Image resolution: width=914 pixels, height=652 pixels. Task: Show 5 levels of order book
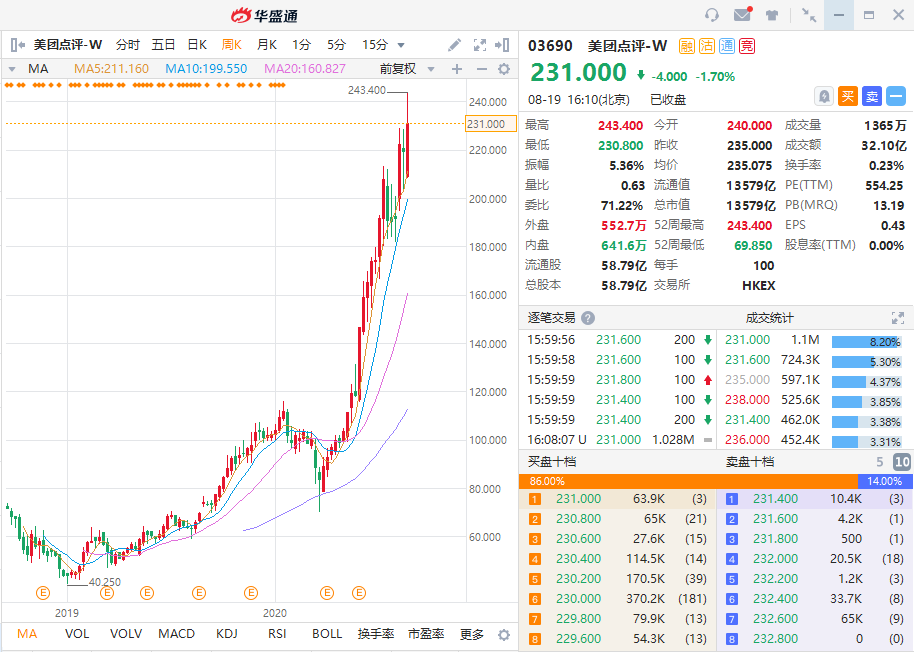pyautogui.click(x=880, y=462)
